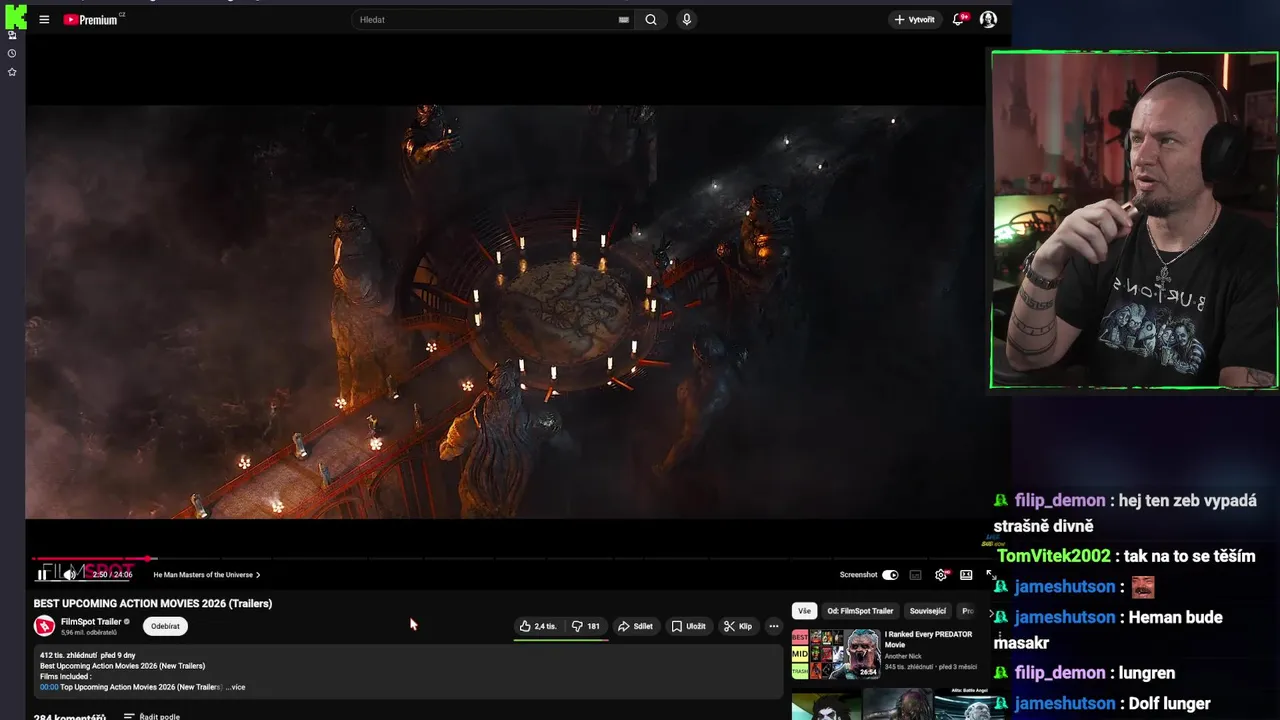1280x720 pixels.
Task: Open I Ranked Every PREDATOR Movie thumbnail
Action: (836, 654)
